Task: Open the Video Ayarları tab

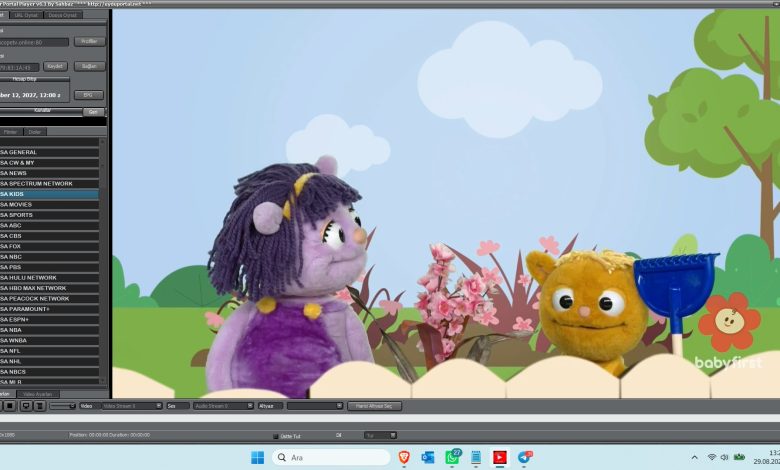Action: pos(38,394)
